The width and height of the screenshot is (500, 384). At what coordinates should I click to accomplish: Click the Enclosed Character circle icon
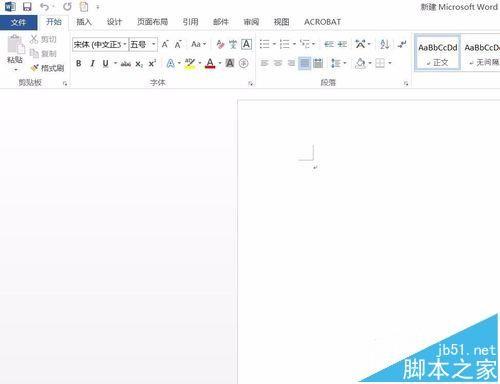point(244,63)
